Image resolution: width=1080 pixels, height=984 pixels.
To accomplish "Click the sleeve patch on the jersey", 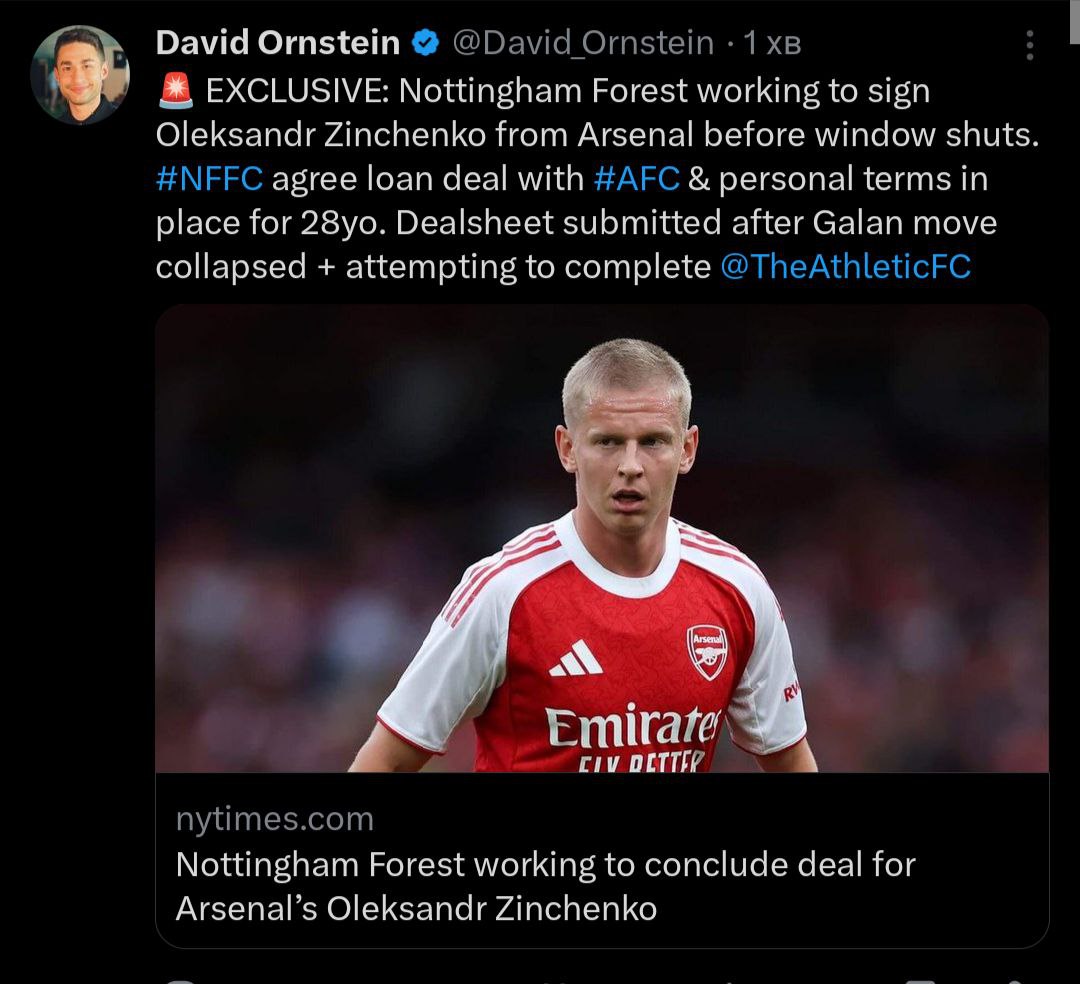I will tap(790, 692).
